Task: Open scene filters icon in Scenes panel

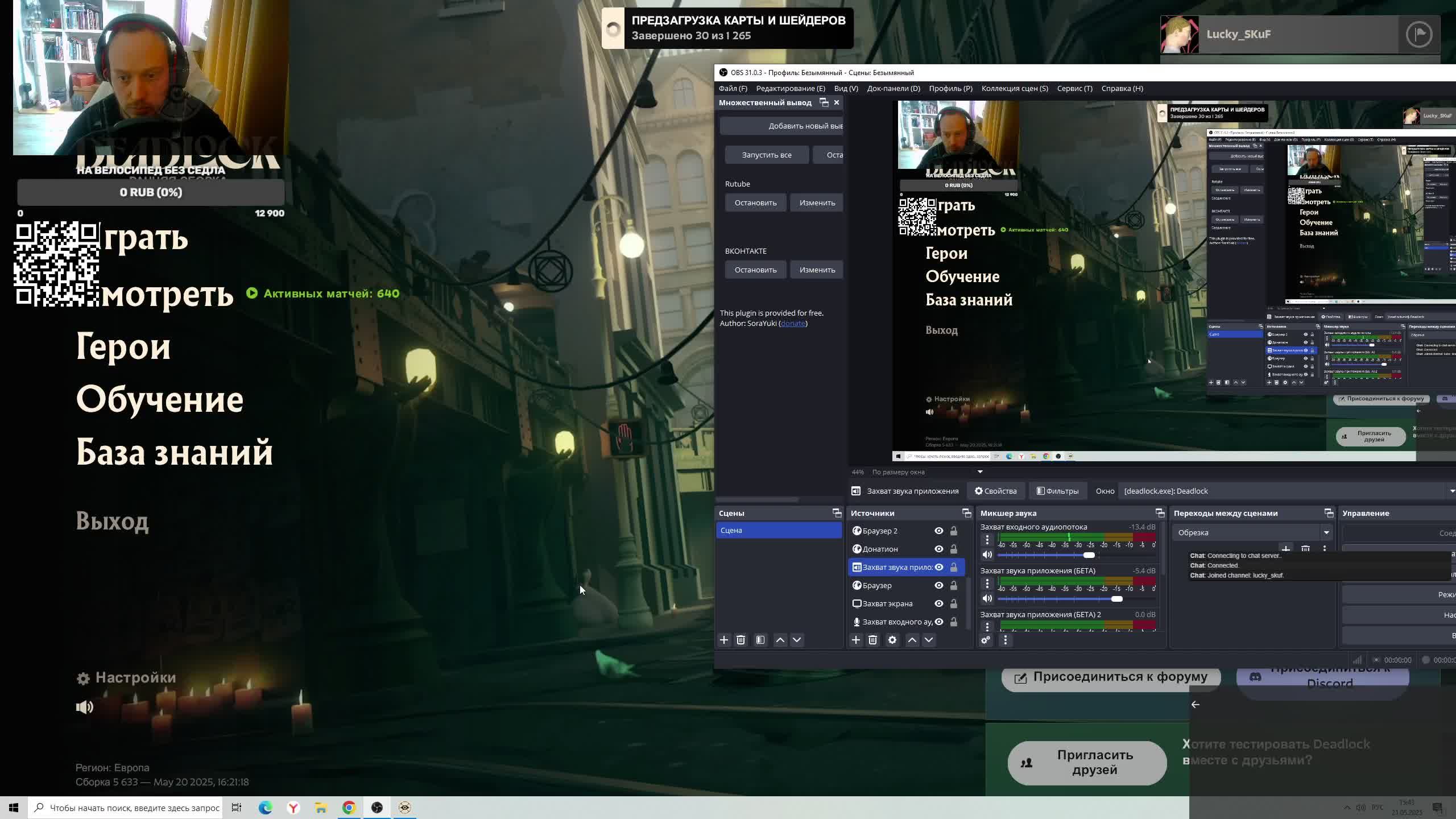Action: tap(760, 640)
